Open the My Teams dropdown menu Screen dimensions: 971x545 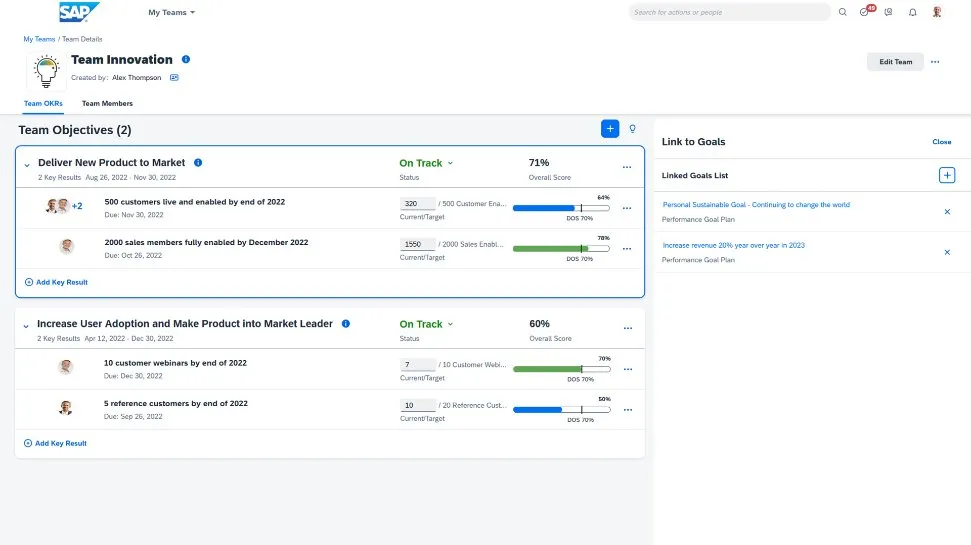tap(171, 13)
